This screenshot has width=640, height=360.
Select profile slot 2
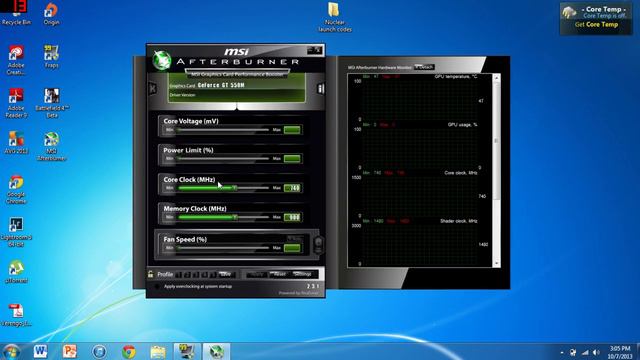click(x=187, y=275)
